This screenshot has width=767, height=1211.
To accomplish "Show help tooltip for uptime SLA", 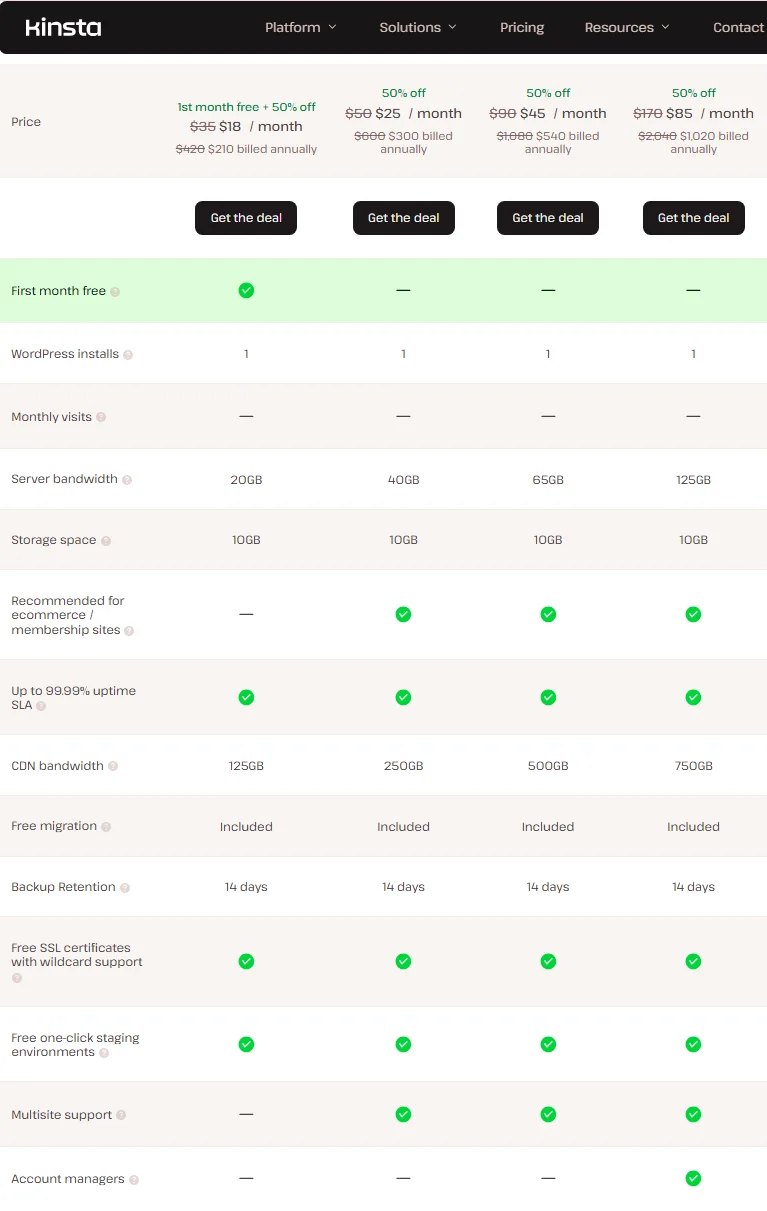I will (41, 706).
